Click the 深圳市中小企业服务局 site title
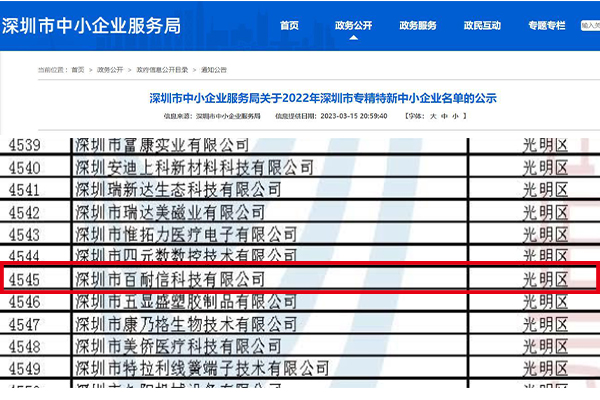 [x=91, y=26]
